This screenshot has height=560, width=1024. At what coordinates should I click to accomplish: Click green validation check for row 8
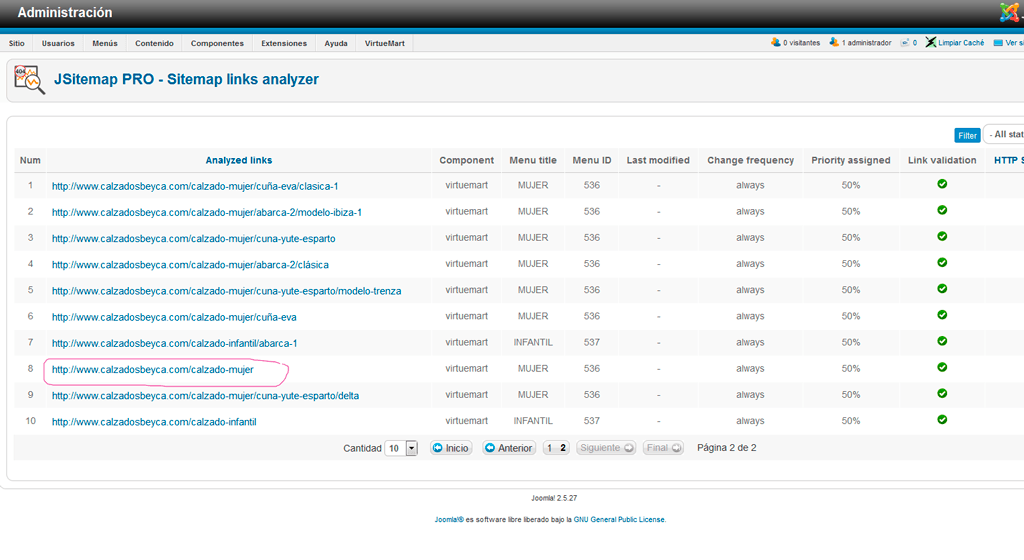pos(942,367)
